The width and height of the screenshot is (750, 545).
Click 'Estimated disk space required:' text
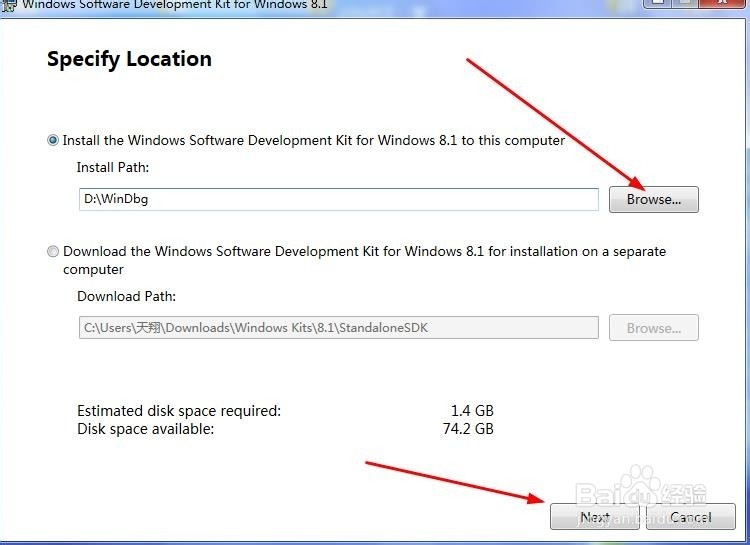(179, 411)
